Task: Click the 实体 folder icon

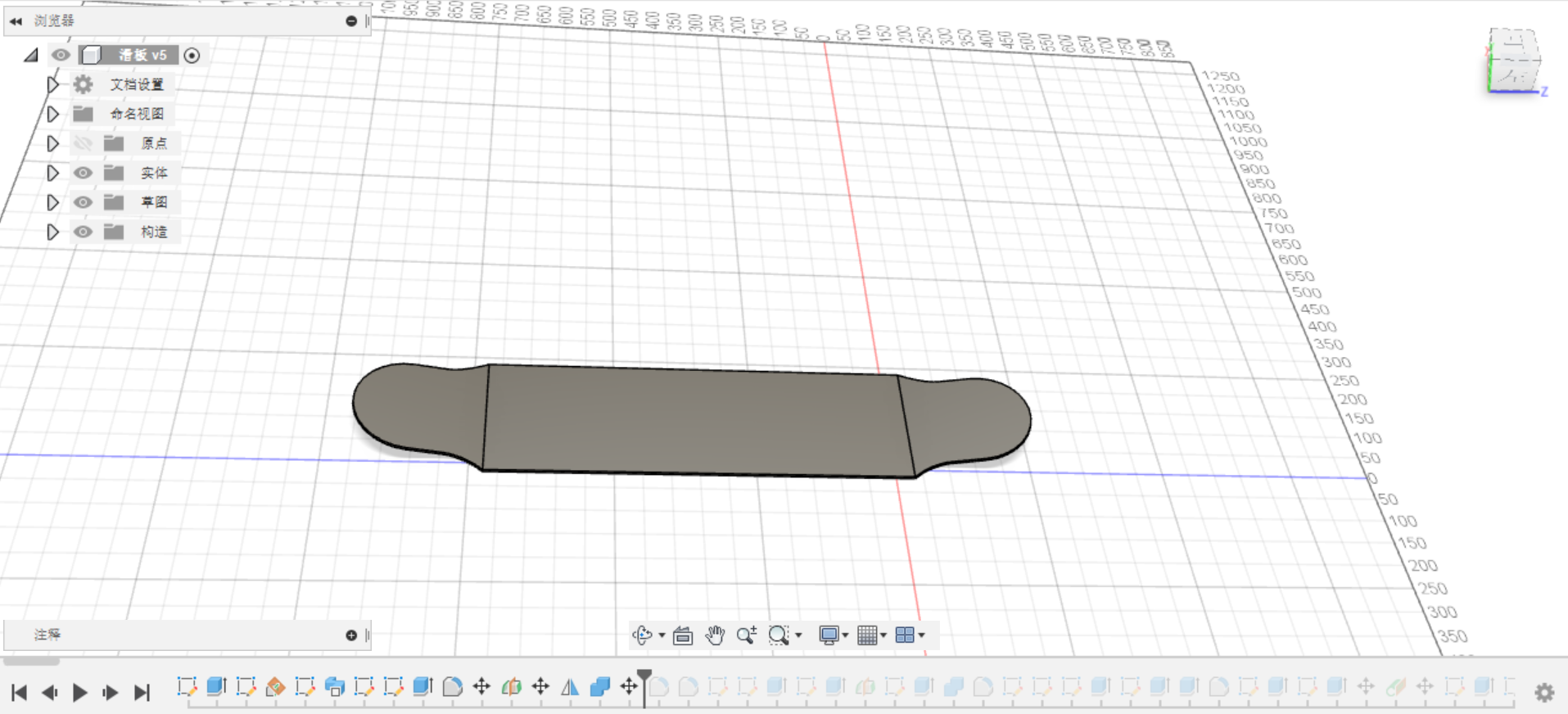Action: [114, 173]
